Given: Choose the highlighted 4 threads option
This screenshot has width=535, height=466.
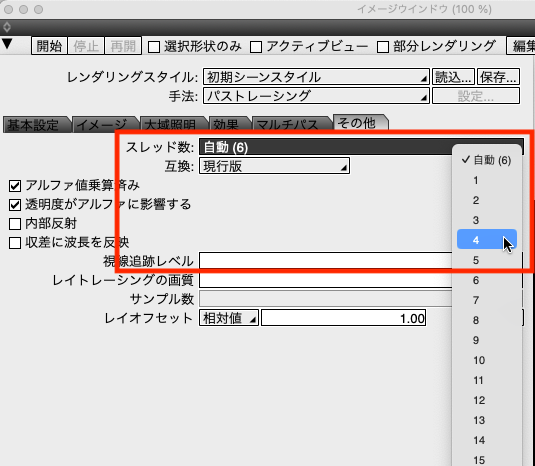Looking at the screenshot, I should pos(487,240).
